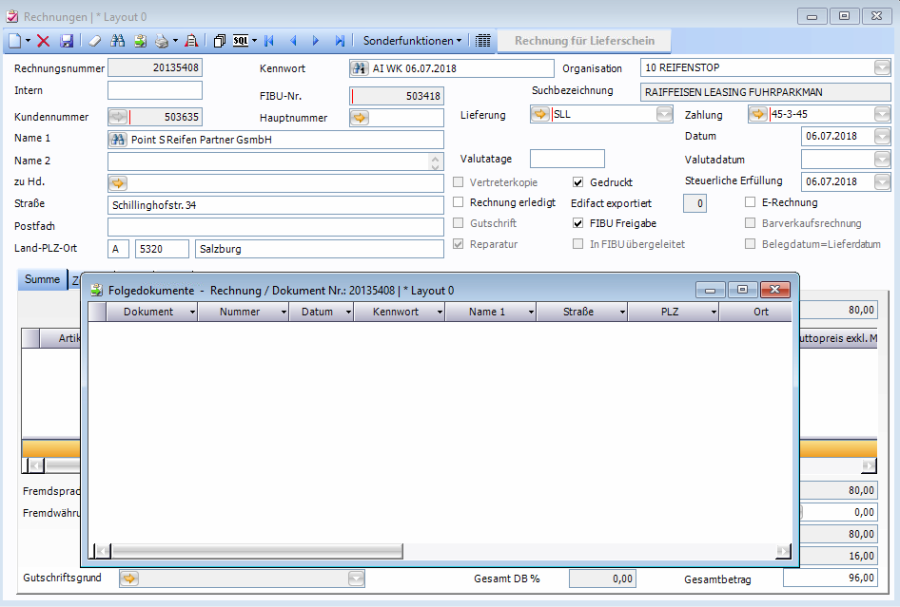Image resolution: width=900 pixels, height=607 pixels.
Task: Open the Sonderfunktionen menu
Action: pyautogui.click(x=413, y=41)
